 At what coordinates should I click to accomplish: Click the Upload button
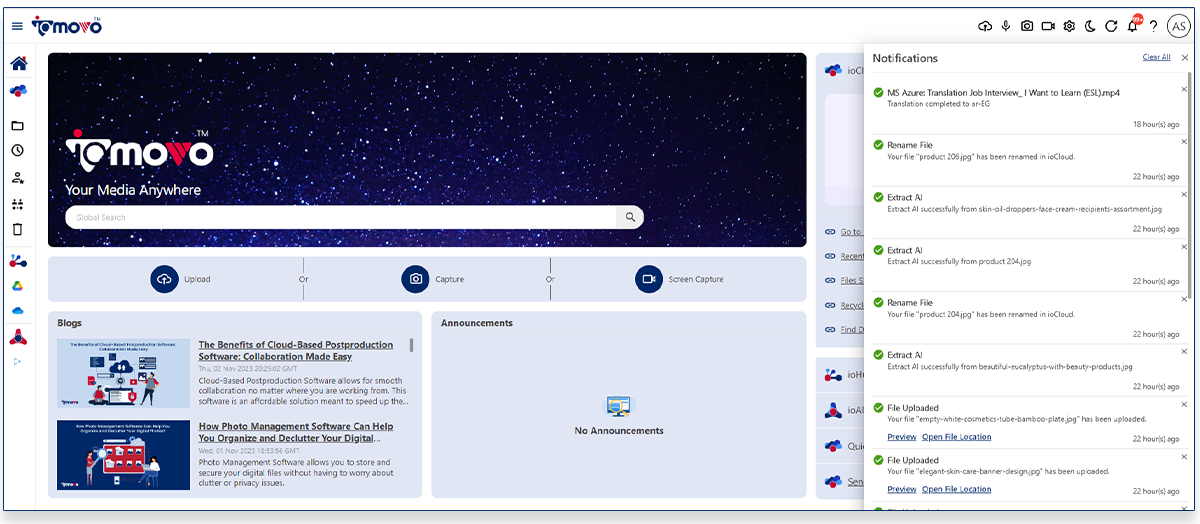(180, 279)
